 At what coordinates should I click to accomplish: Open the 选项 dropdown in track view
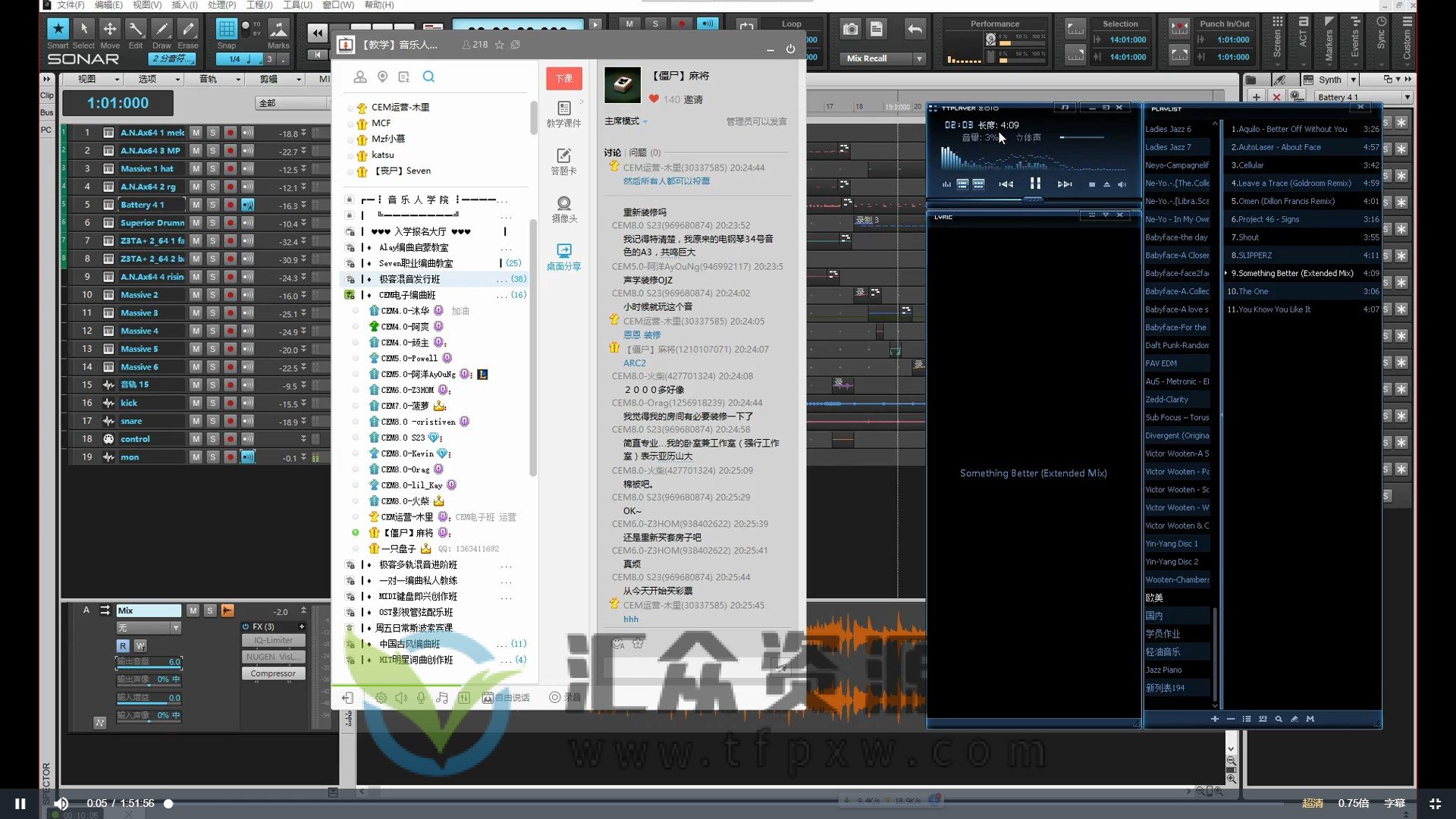click(158, 79)
